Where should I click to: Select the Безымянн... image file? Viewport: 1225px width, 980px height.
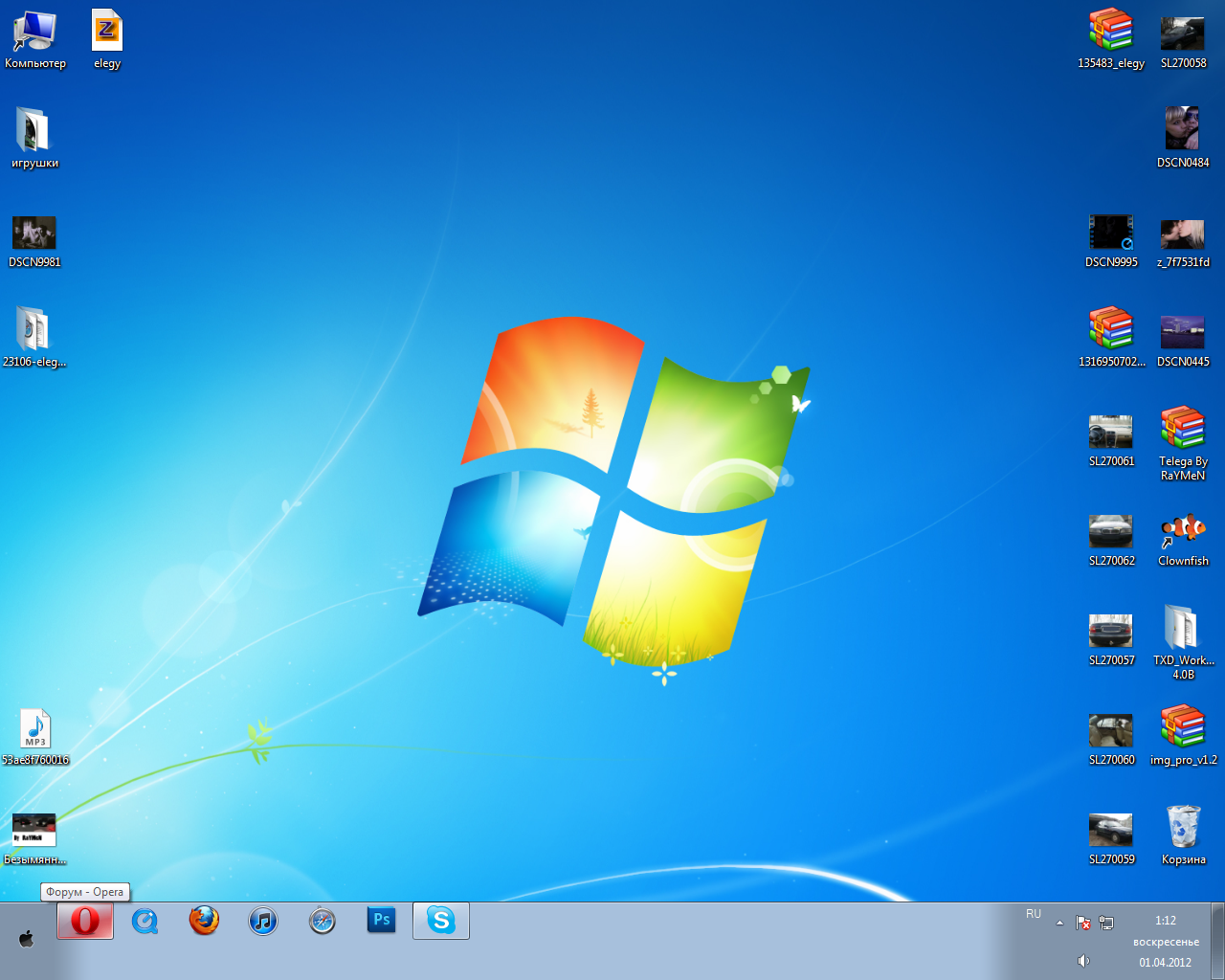pyautogui.click(x=34, y=839)
